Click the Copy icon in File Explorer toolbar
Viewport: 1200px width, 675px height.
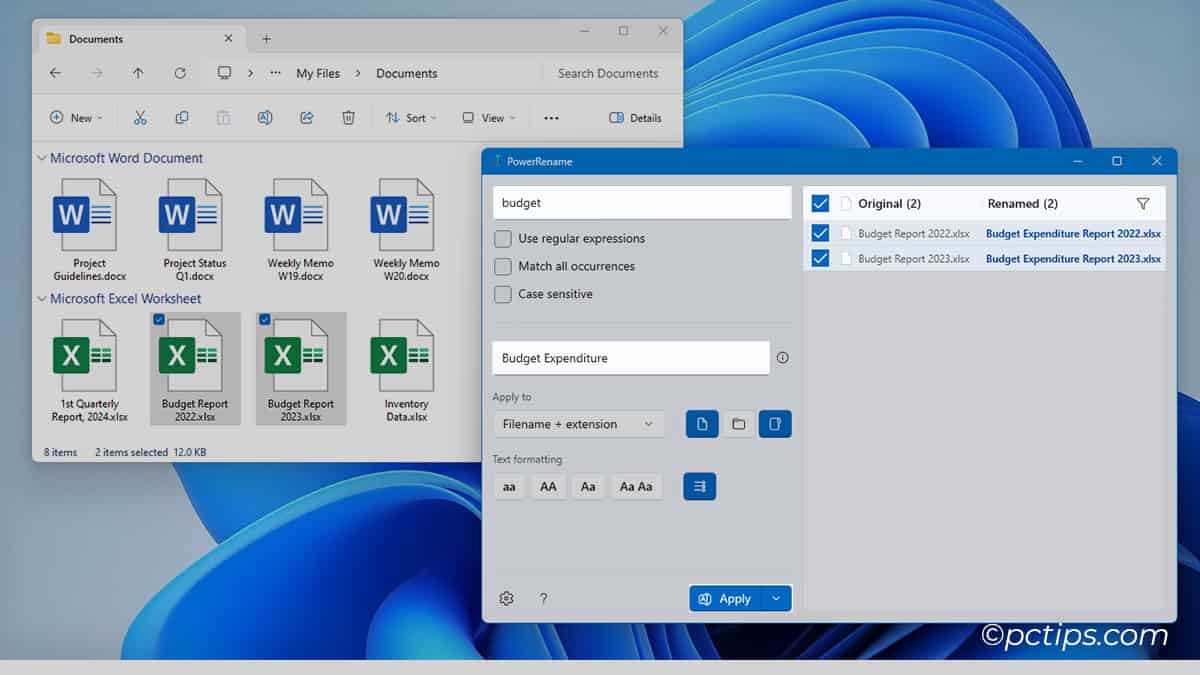pyautogui.click(x=181, y=118)
